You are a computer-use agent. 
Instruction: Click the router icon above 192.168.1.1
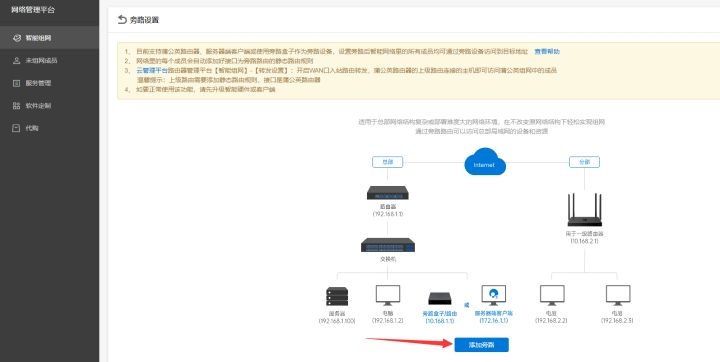tap(388, 192)
